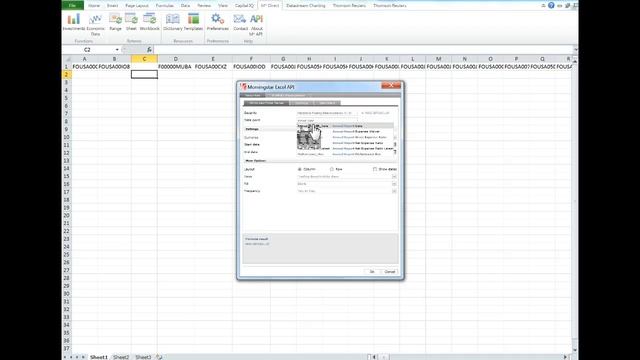Refresh the entire Workbook
The image size is (640, 360).
point(149,22)
